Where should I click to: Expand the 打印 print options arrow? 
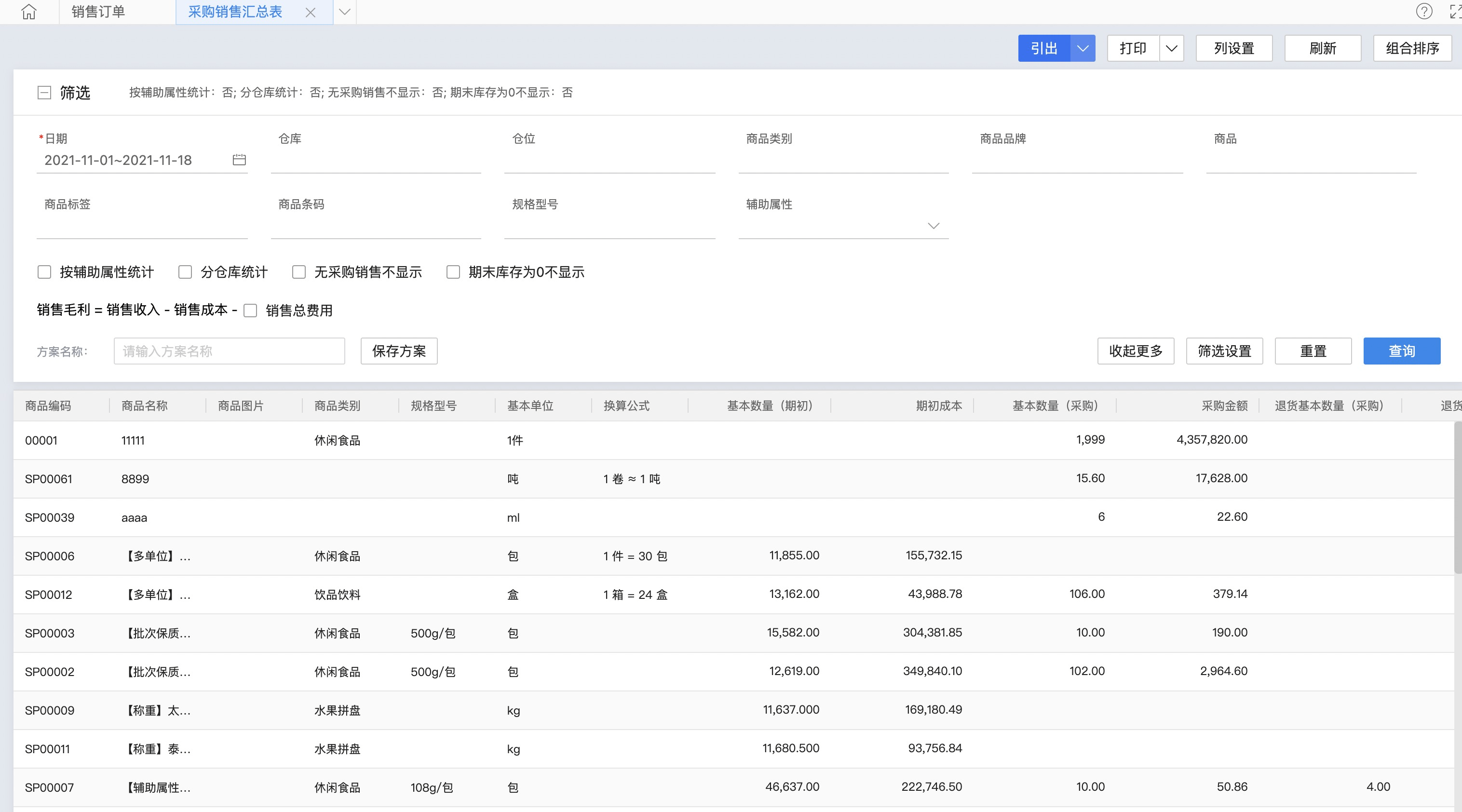click(x=1171, y=48)
